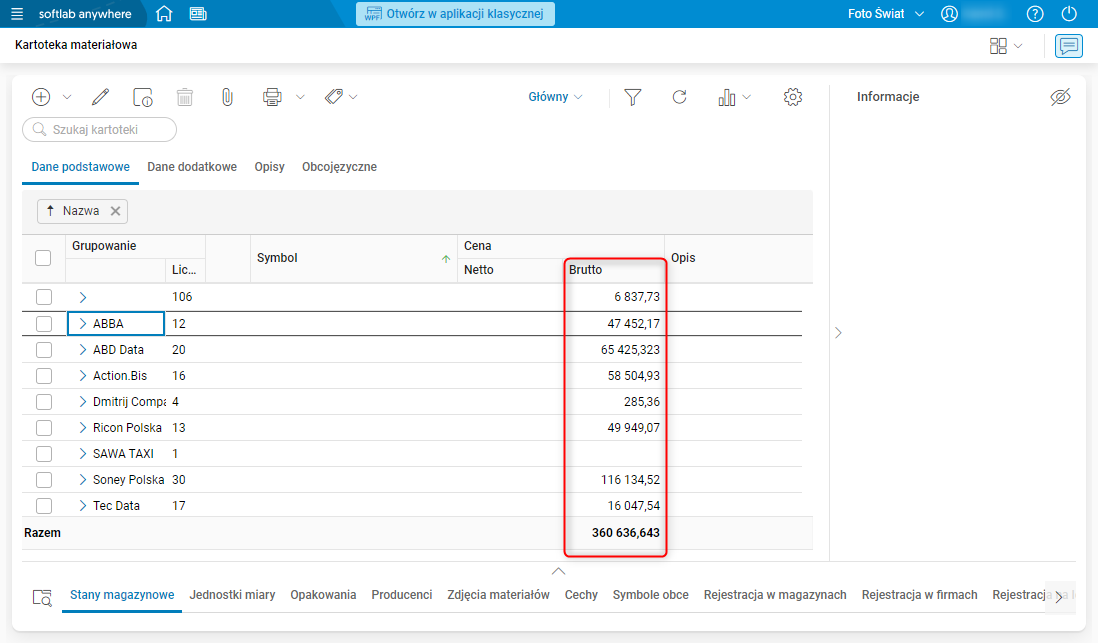Check the ABD Data row checkbox

(44, 350)
